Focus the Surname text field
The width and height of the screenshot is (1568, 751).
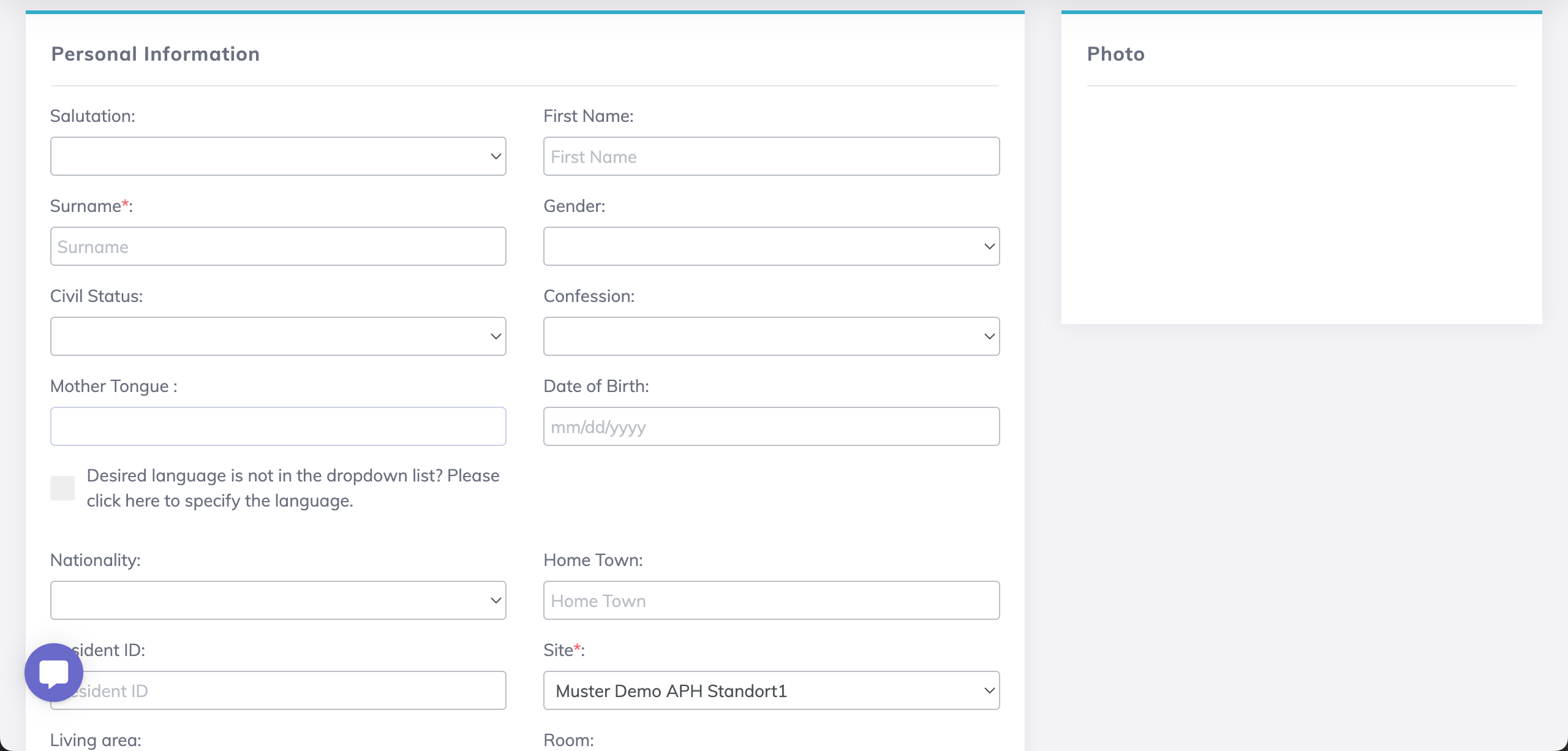point(278,246)
